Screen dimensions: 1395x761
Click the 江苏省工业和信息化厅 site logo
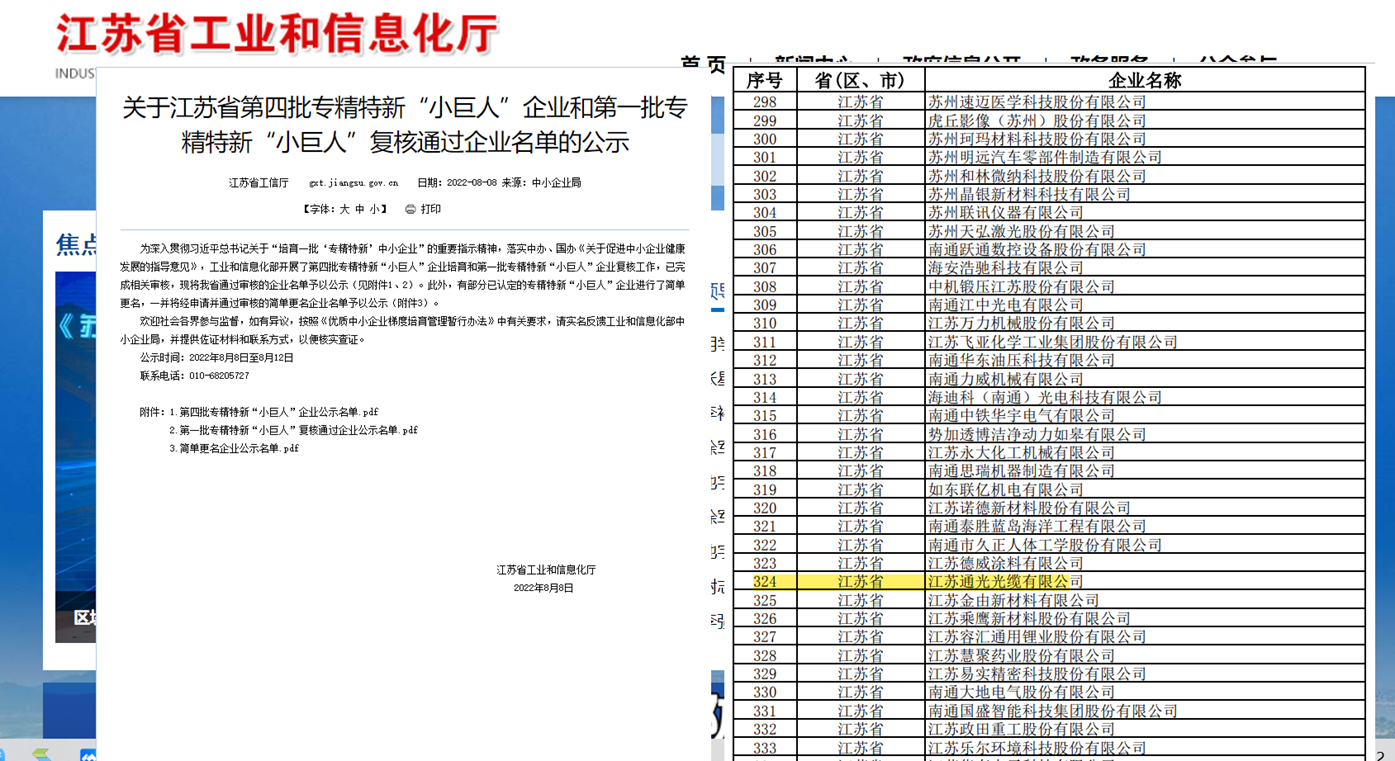coord(276,35)
